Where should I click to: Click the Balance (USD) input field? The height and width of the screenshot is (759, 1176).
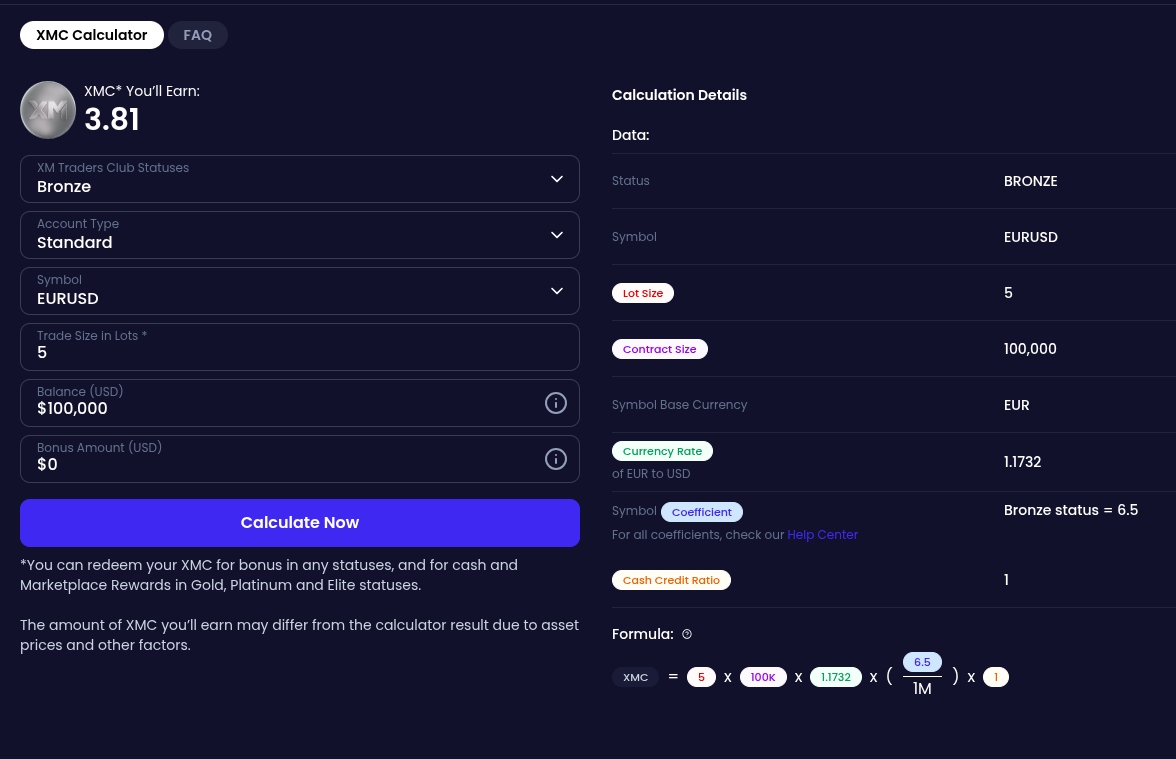point(300,404)
